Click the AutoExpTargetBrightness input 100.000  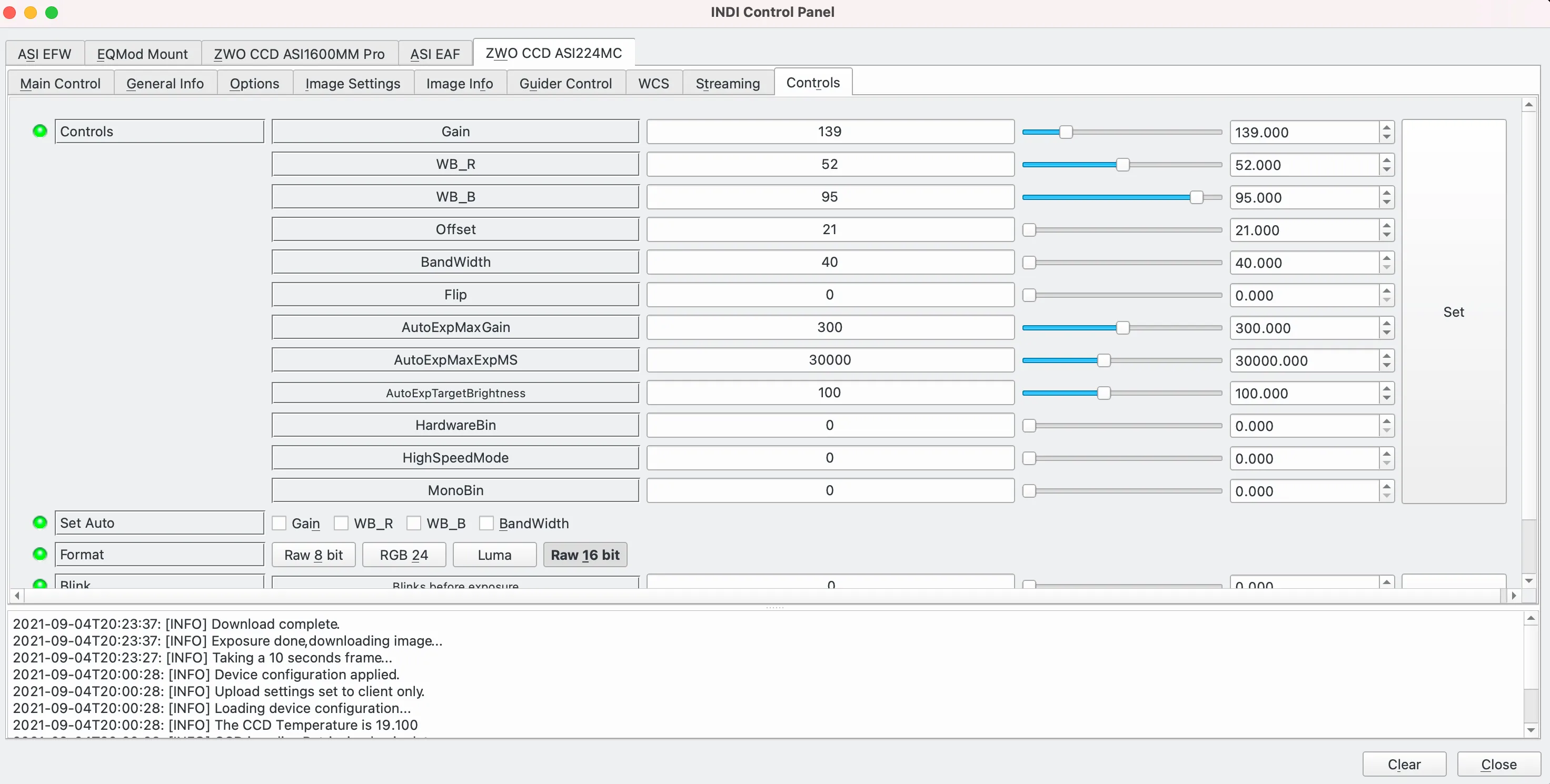point(1304,393)
